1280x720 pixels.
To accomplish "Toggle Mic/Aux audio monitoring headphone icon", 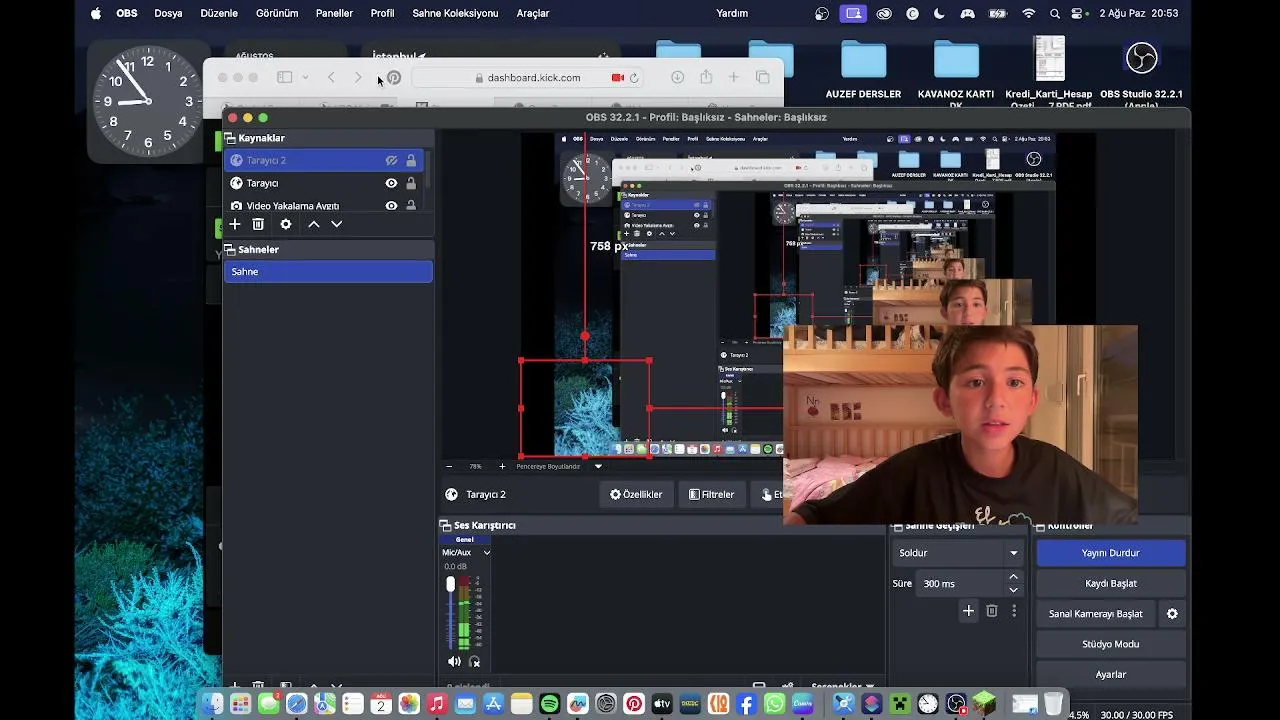I will click(475, 661).
